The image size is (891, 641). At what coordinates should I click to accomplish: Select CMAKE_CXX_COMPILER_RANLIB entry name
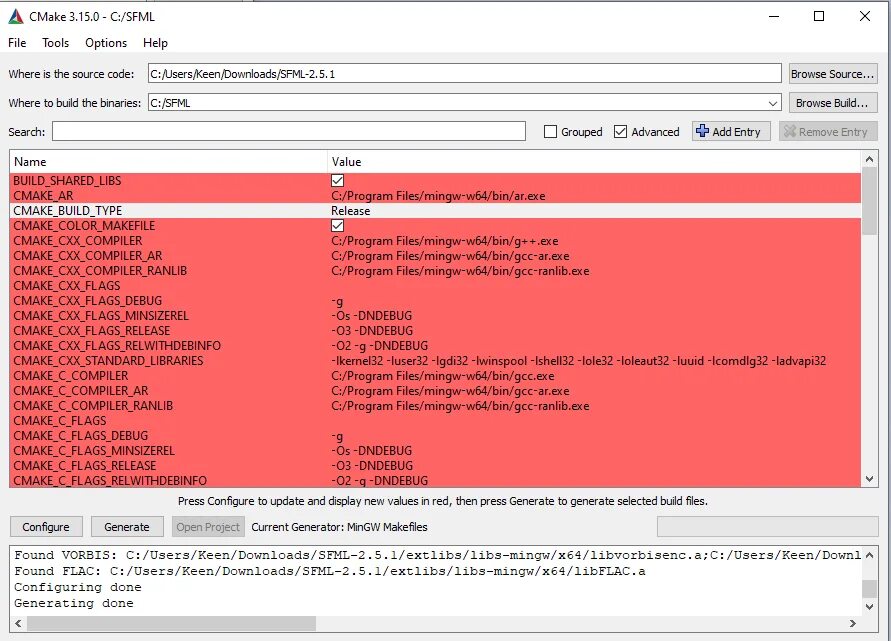100,270
